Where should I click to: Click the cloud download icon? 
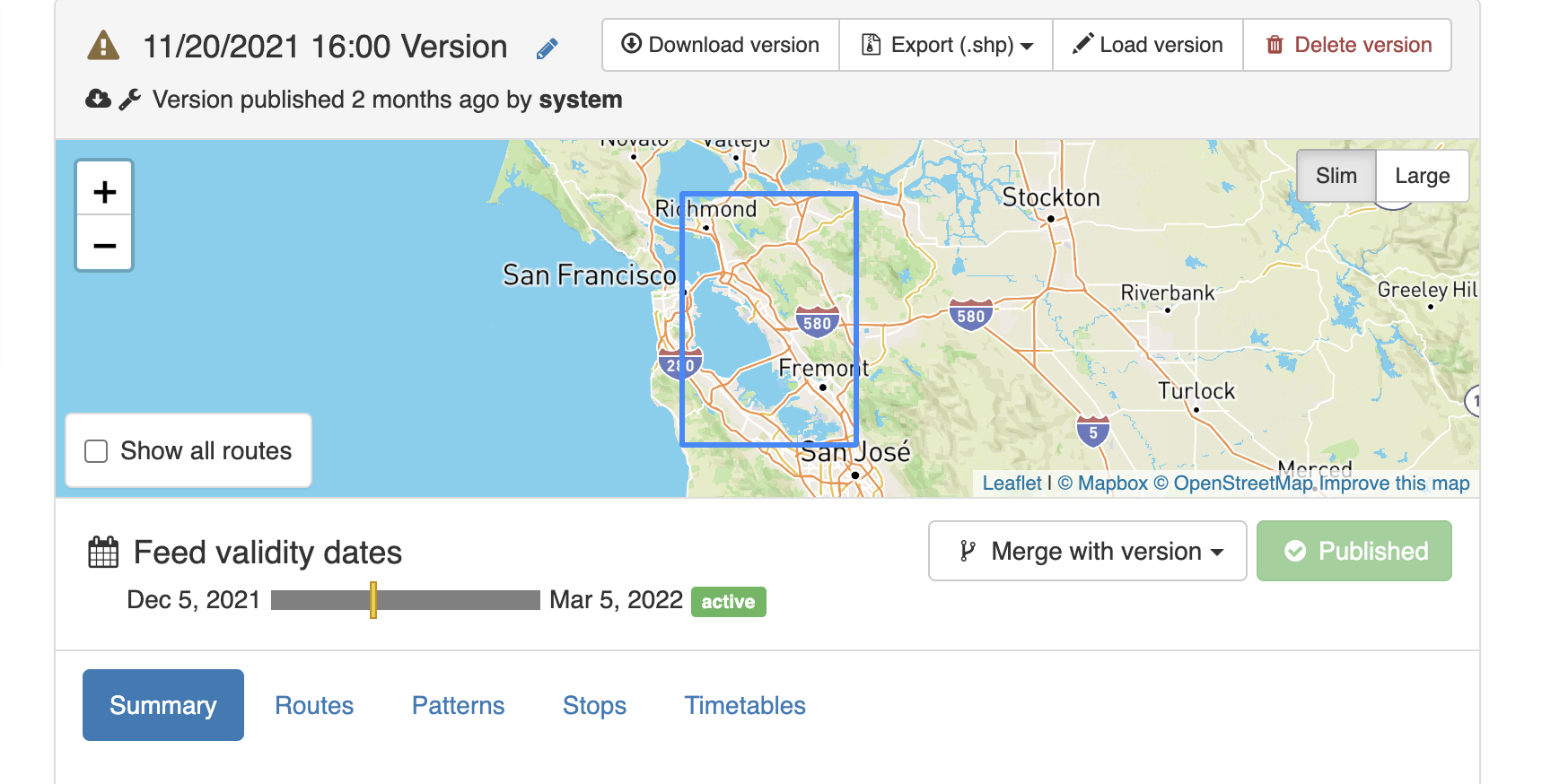(x=98, y=99)
